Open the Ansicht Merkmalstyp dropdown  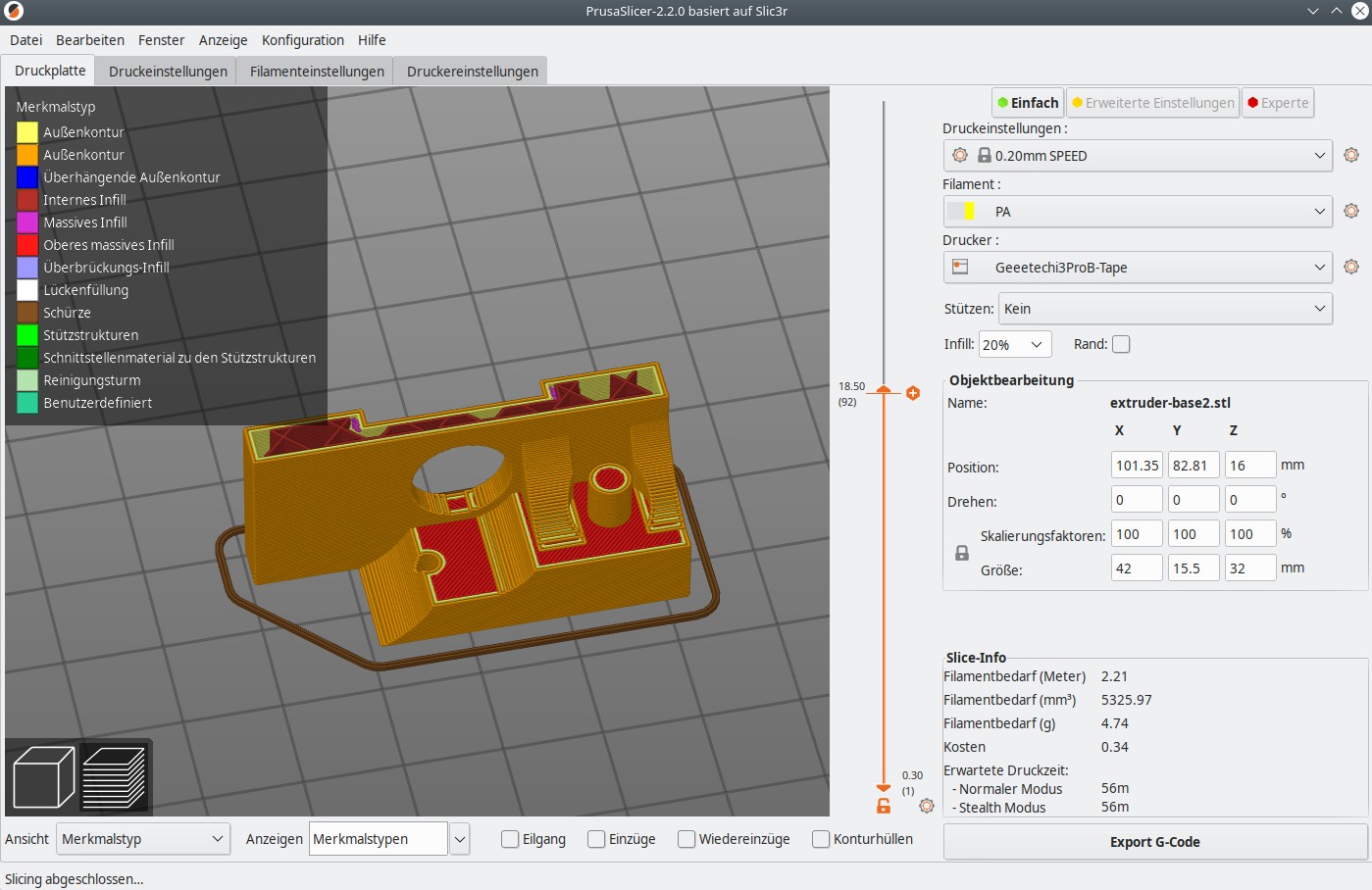click(x=142, y=839)
